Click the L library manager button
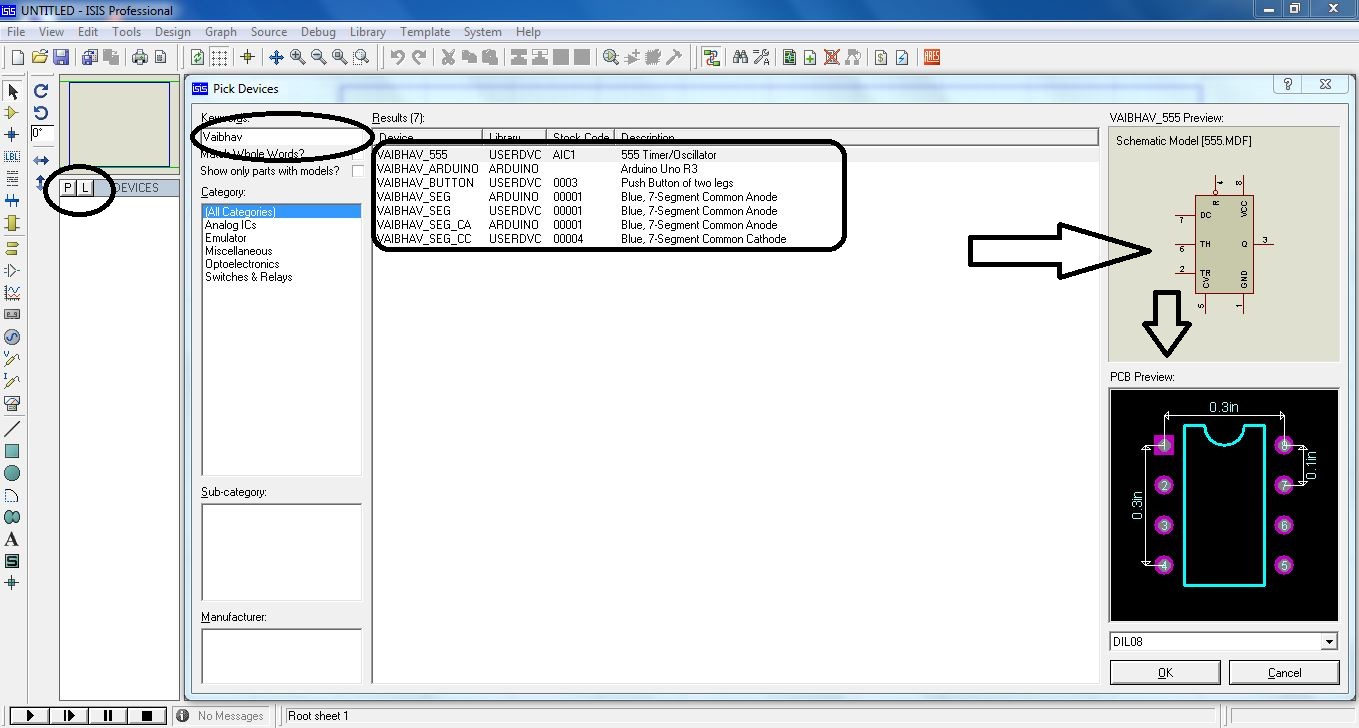This screenshot has width=1359, height=728. (85, 188)
